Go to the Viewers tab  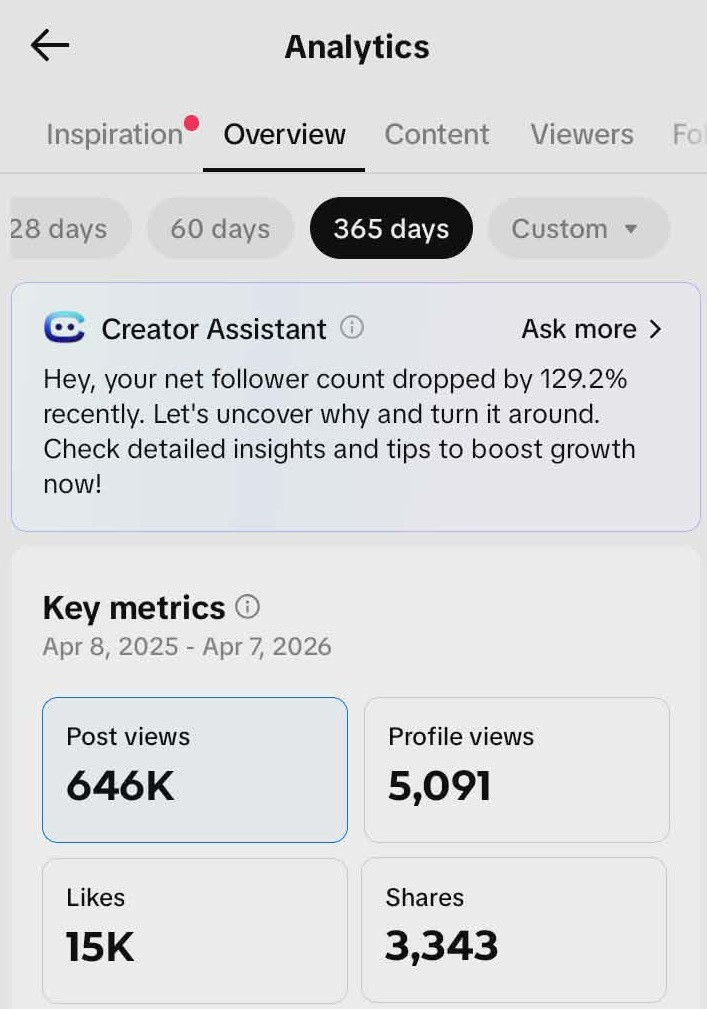581,135
